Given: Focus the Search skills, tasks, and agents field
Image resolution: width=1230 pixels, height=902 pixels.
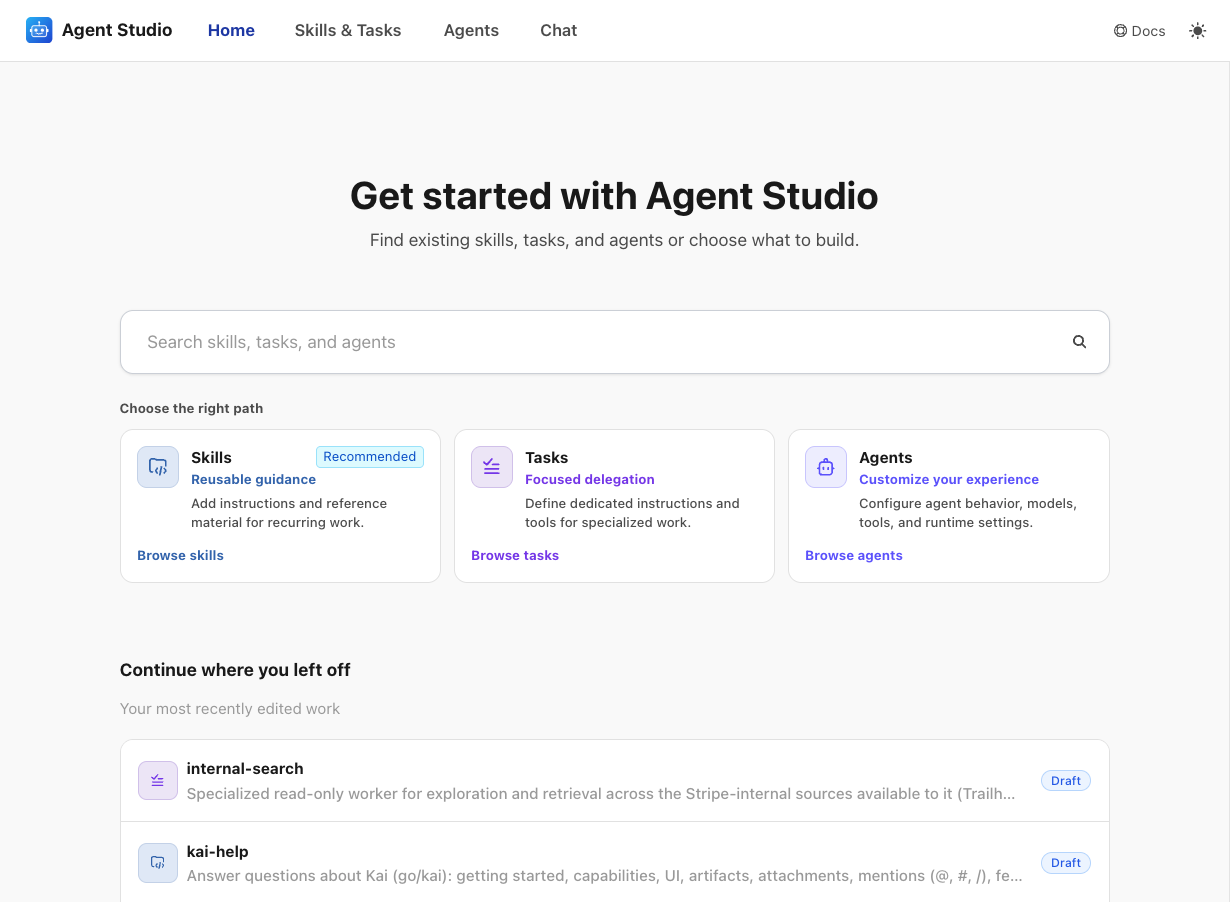Looking at the screenshot, I should [614, 342].
